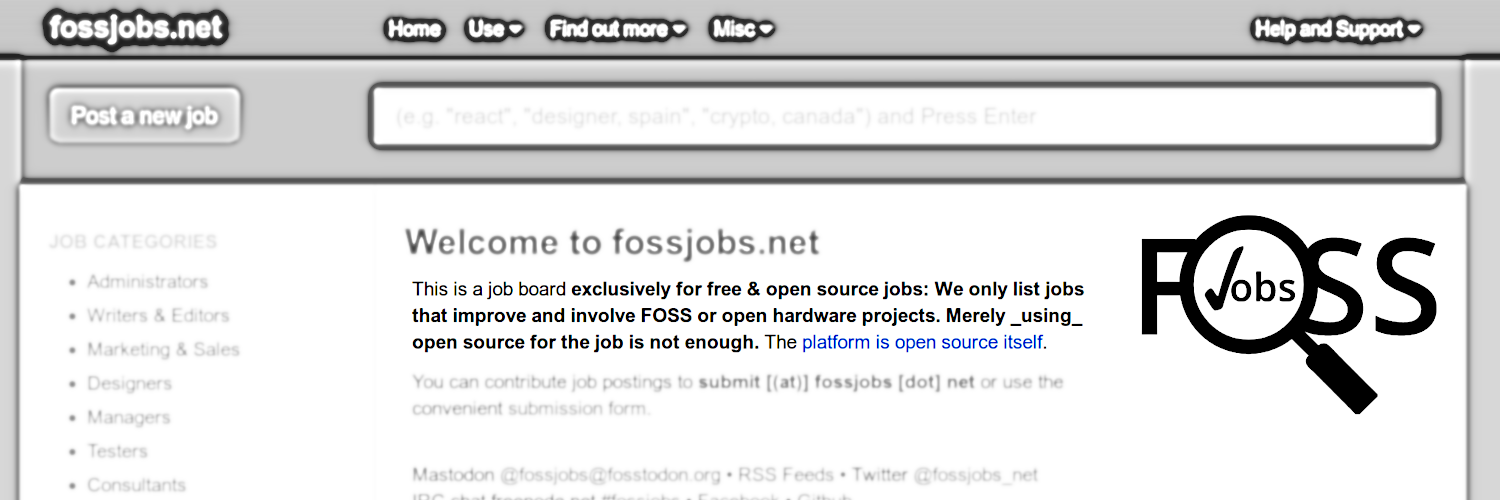Open the Designers job category

[129, 384]
